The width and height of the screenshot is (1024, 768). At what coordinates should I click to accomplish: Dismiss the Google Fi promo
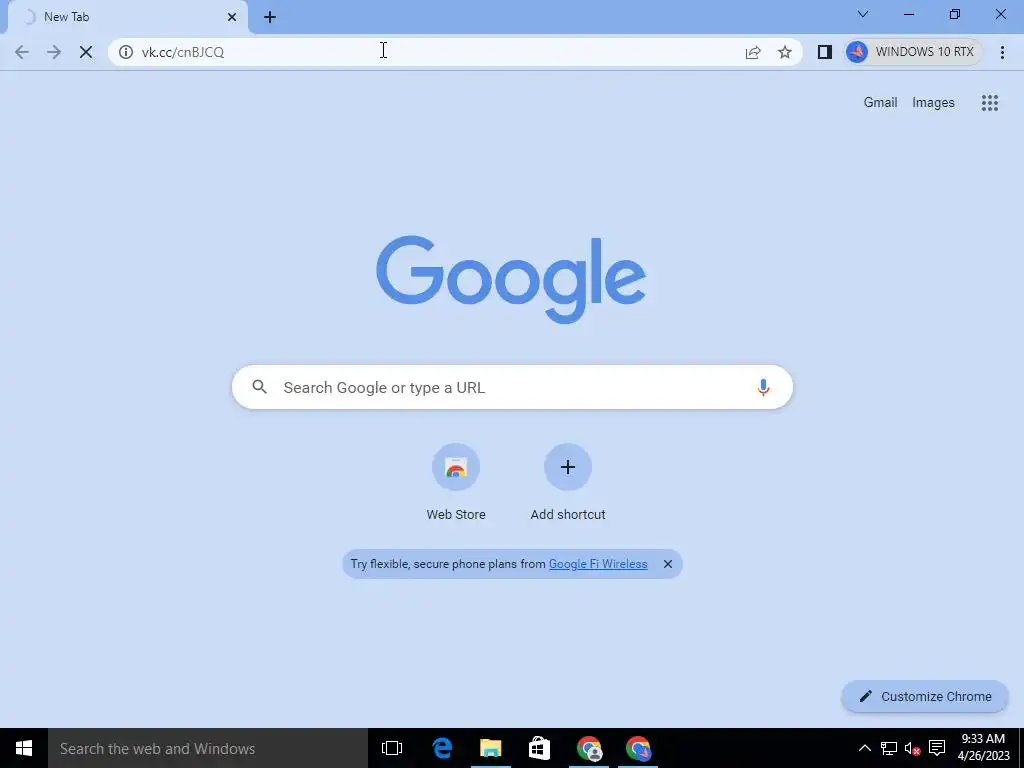tap(667, 564)
